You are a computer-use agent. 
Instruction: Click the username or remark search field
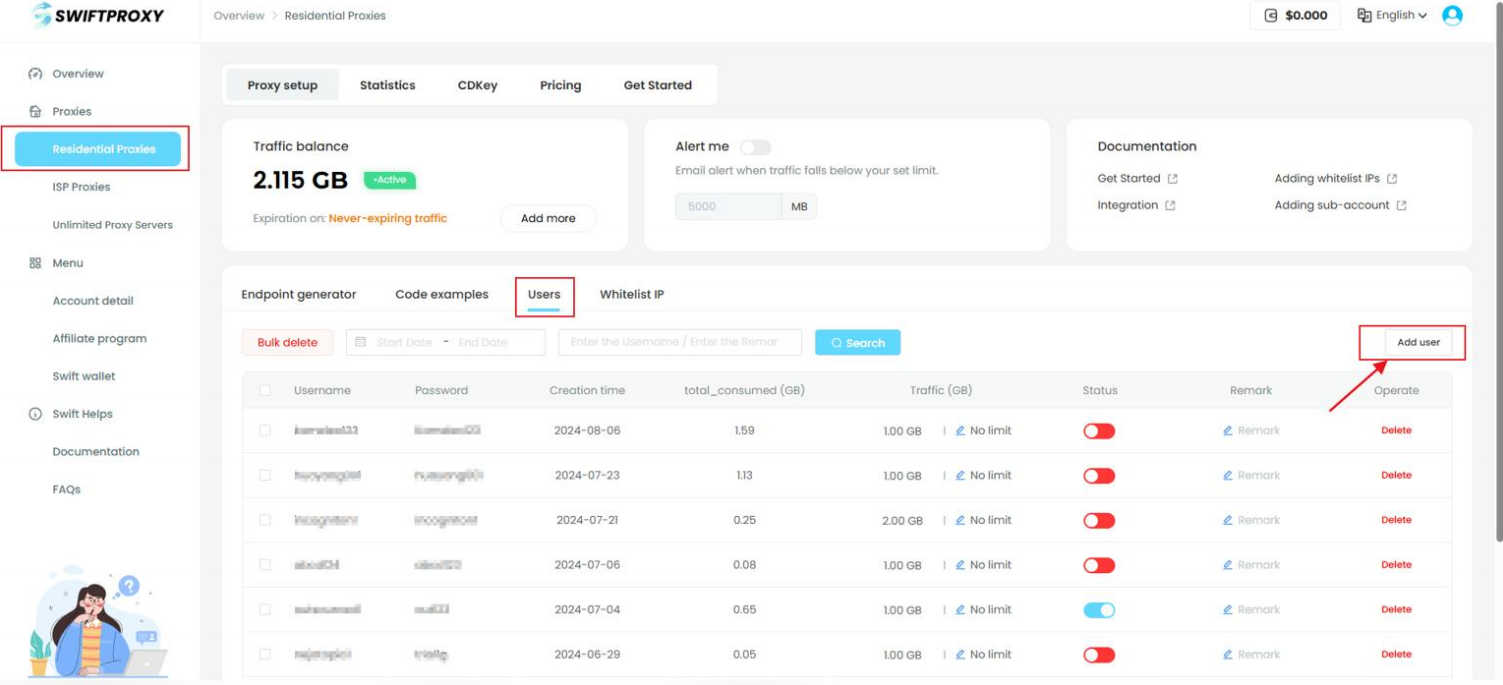point(680,342)
